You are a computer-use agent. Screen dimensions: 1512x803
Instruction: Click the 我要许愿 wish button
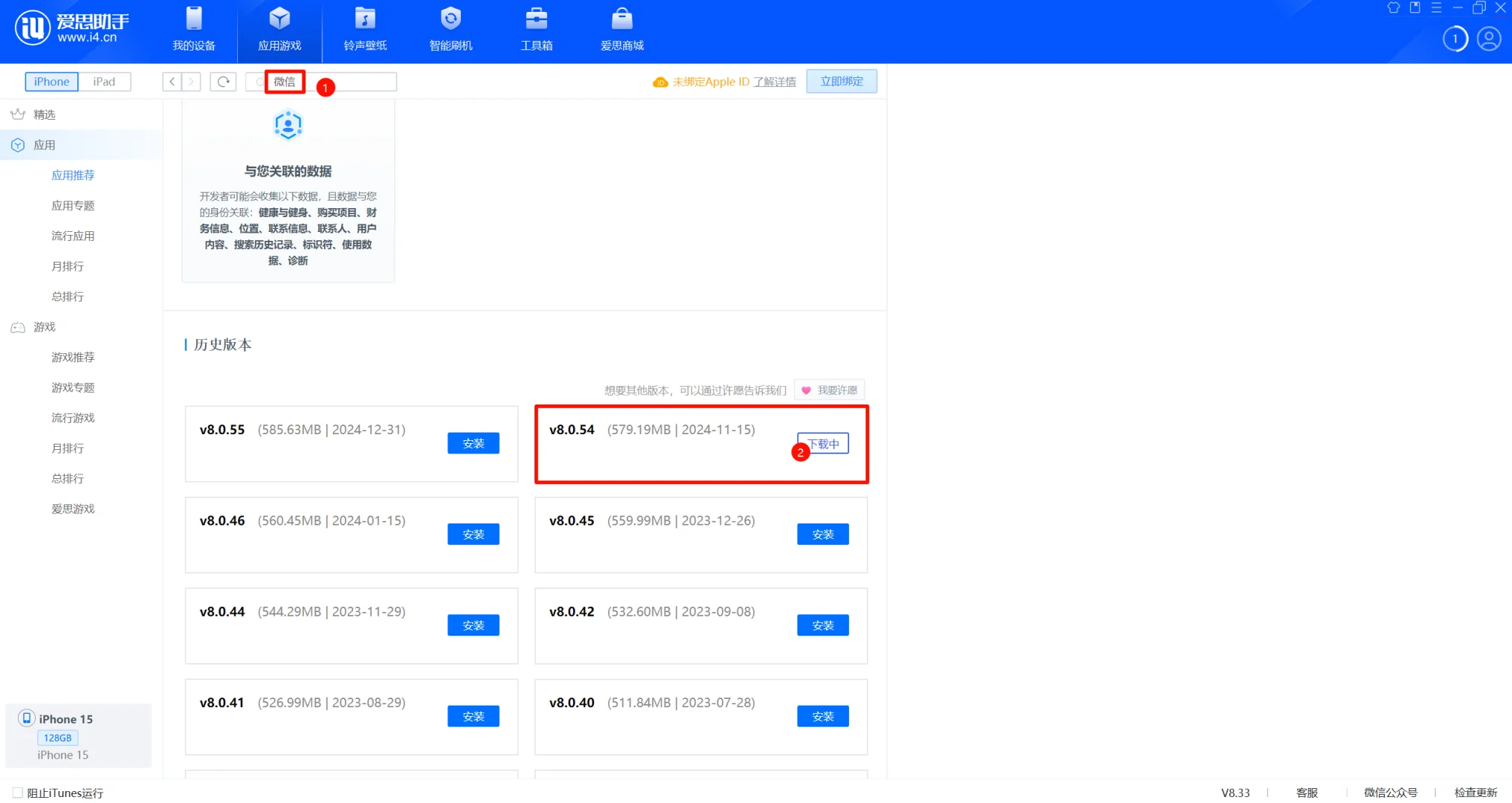pyautogui.click(x=829, y=390)
